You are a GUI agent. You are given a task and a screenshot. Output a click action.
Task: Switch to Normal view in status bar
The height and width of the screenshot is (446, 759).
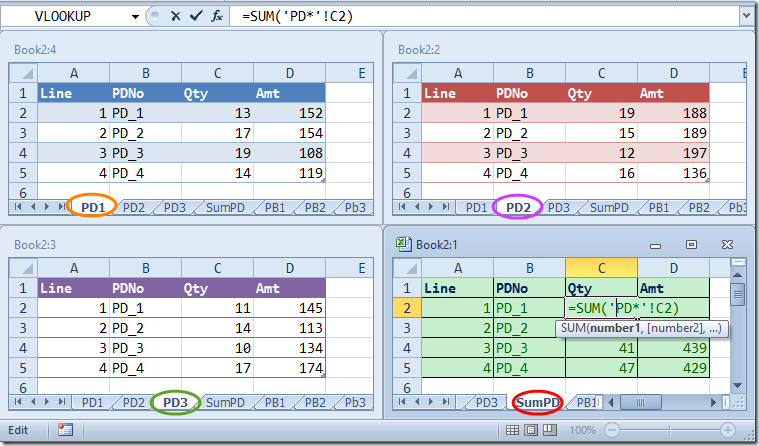(x=511, y=430)
